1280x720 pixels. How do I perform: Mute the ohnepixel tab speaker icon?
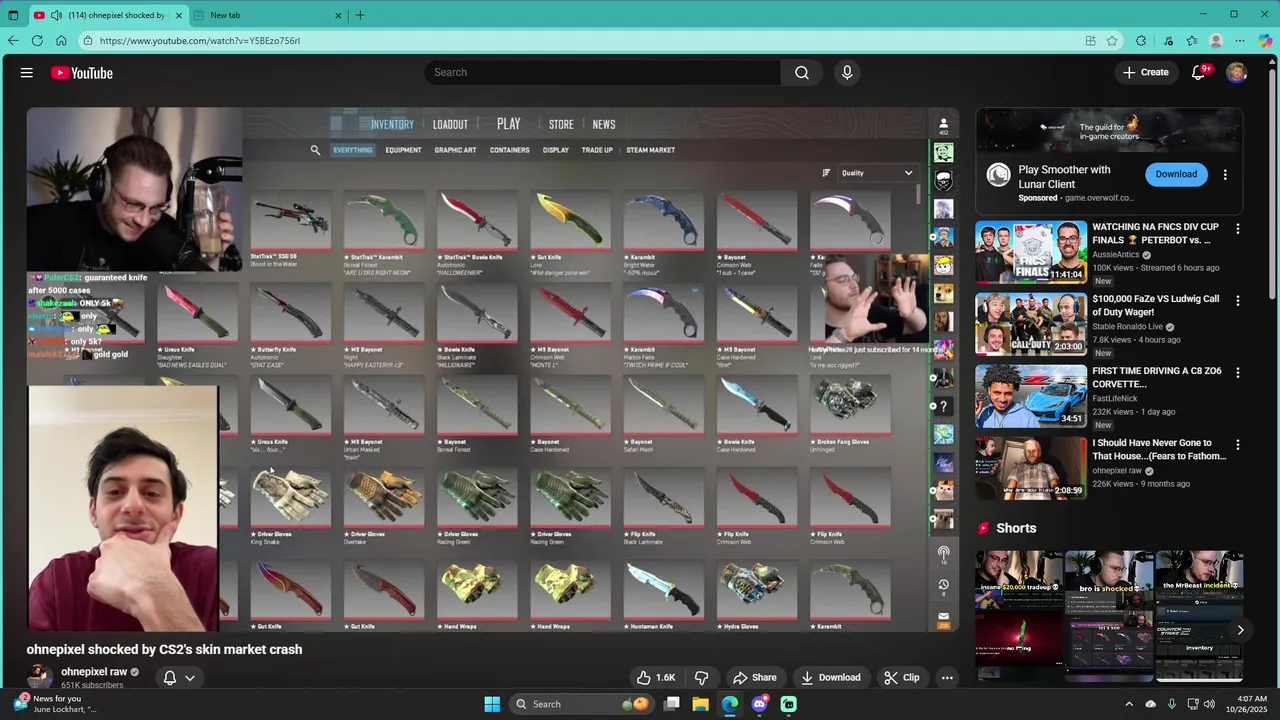point(56,15)
